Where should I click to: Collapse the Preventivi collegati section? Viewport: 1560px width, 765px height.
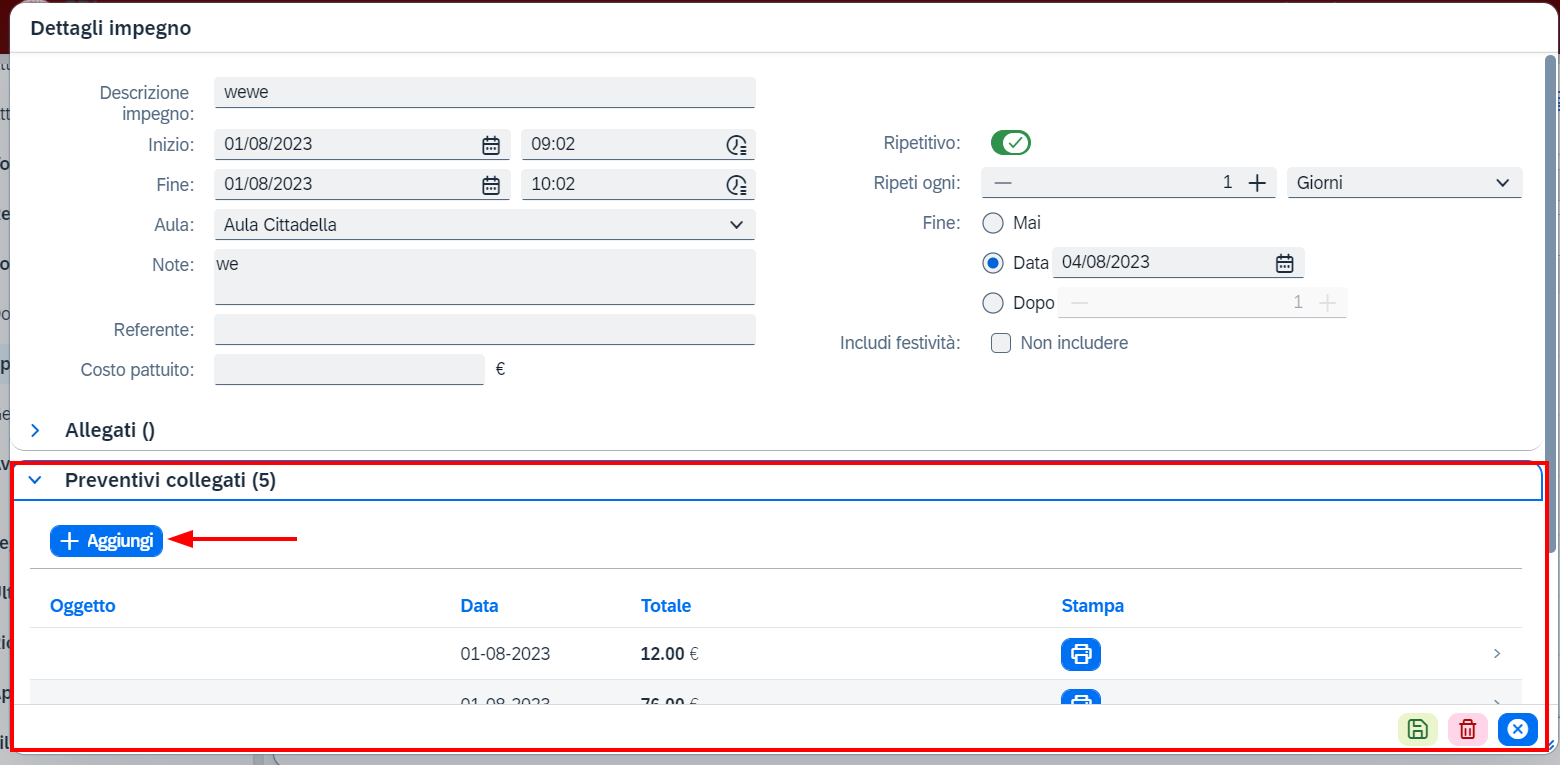(36, 481)
